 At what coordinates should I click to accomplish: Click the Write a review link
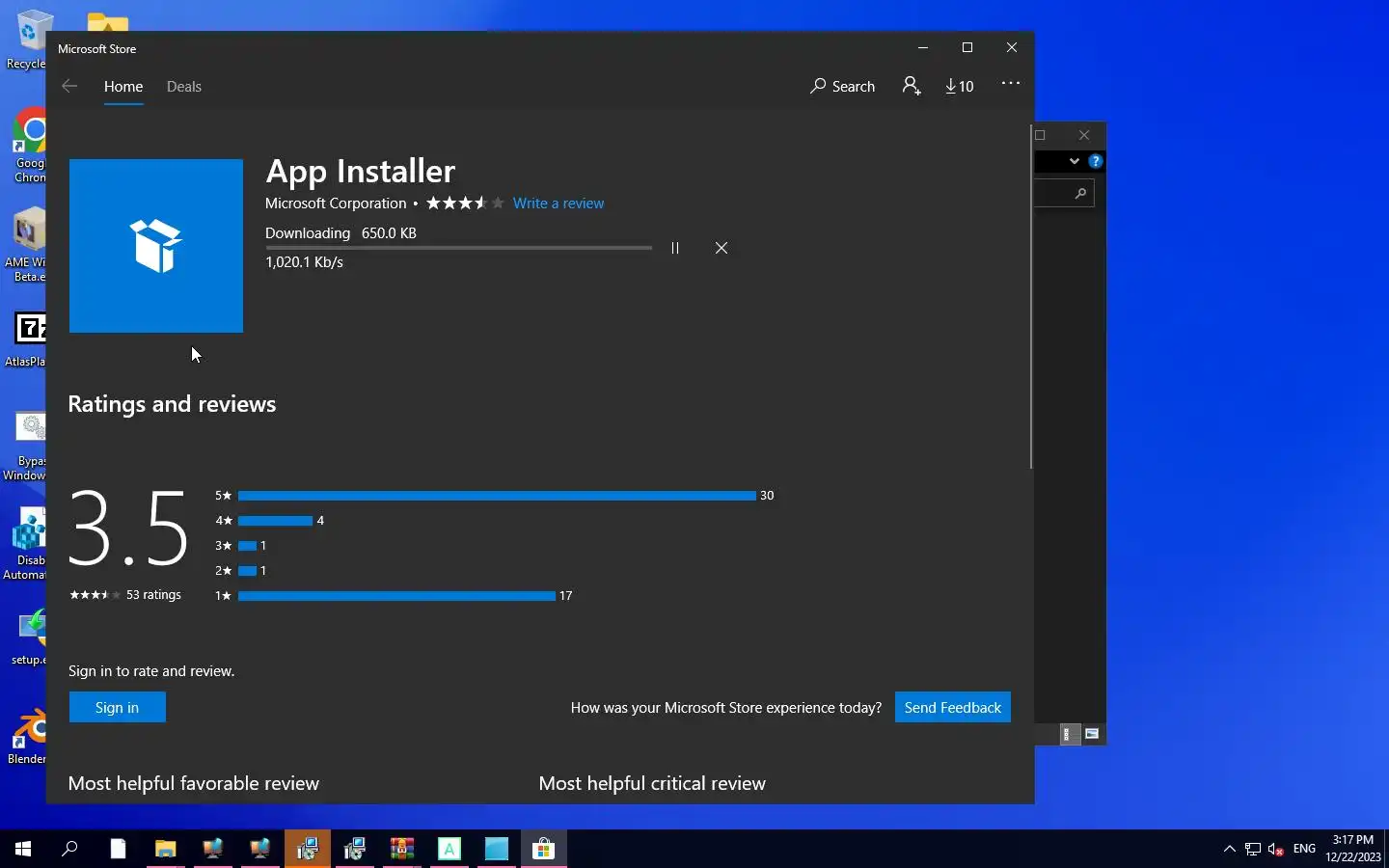(558, 203)
